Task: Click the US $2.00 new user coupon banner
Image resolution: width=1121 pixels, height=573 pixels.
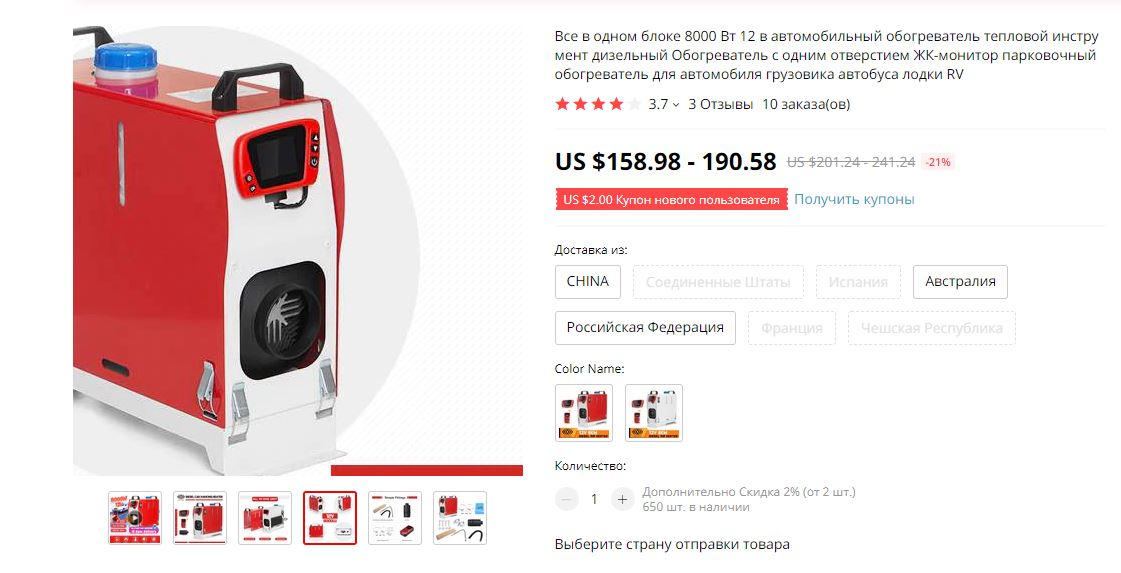Action: pyautogui.click(x=671, y=200)
